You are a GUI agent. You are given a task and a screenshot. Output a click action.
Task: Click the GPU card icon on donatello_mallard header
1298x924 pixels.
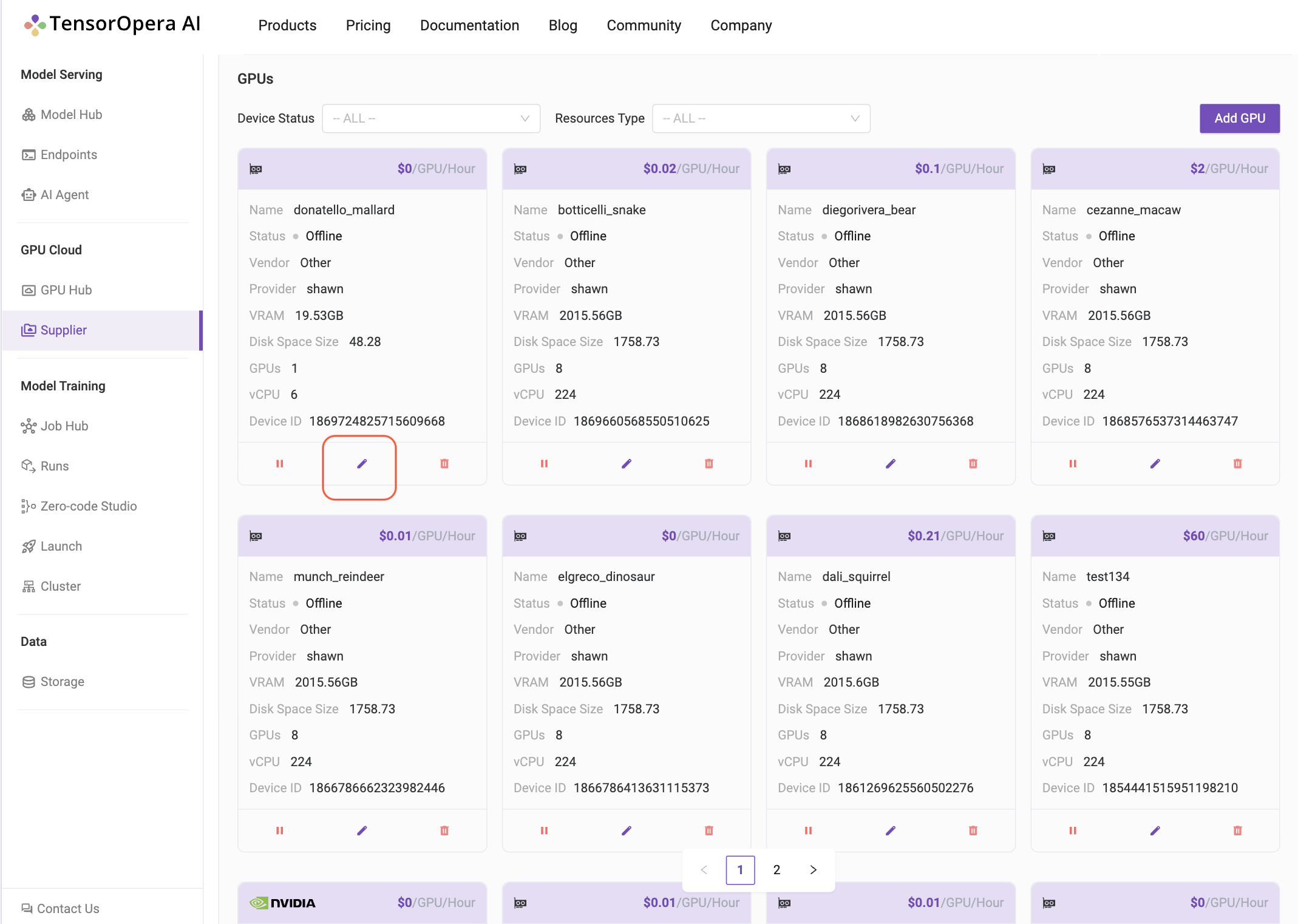256,169
